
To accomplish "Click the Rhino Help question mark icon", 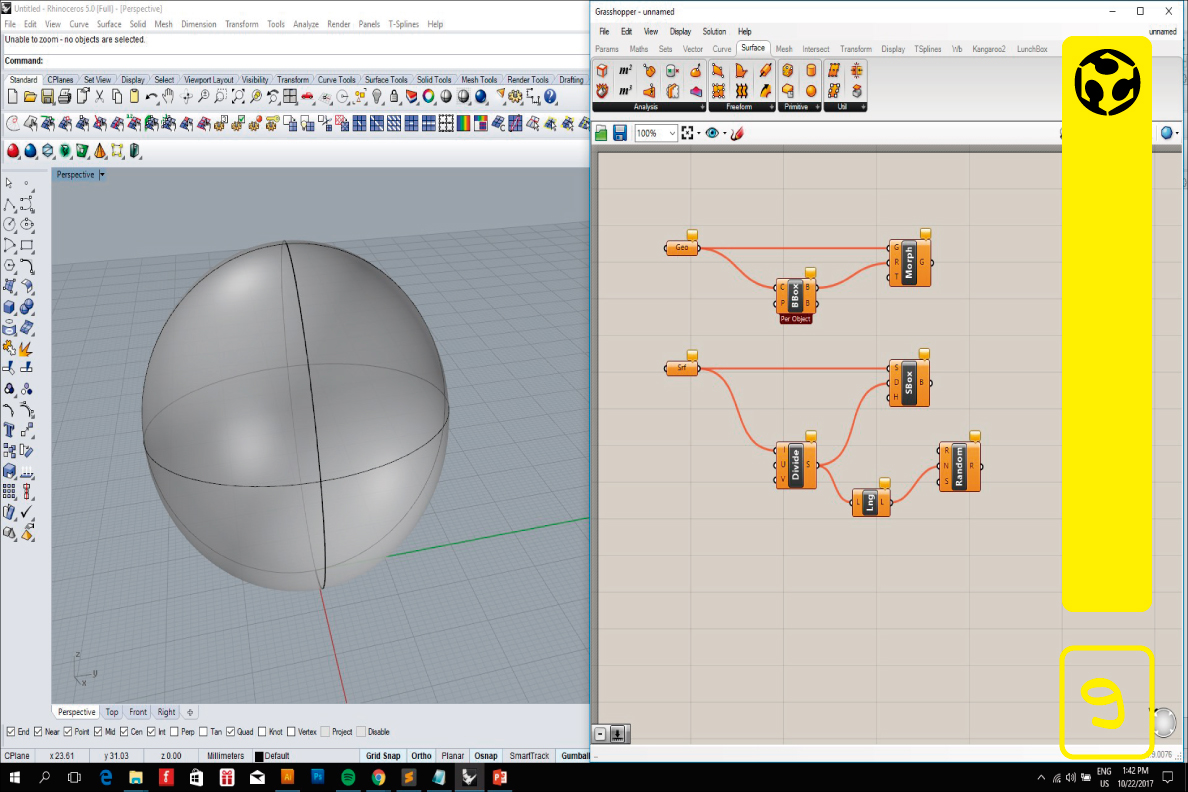I will click(x=550, y=97).
